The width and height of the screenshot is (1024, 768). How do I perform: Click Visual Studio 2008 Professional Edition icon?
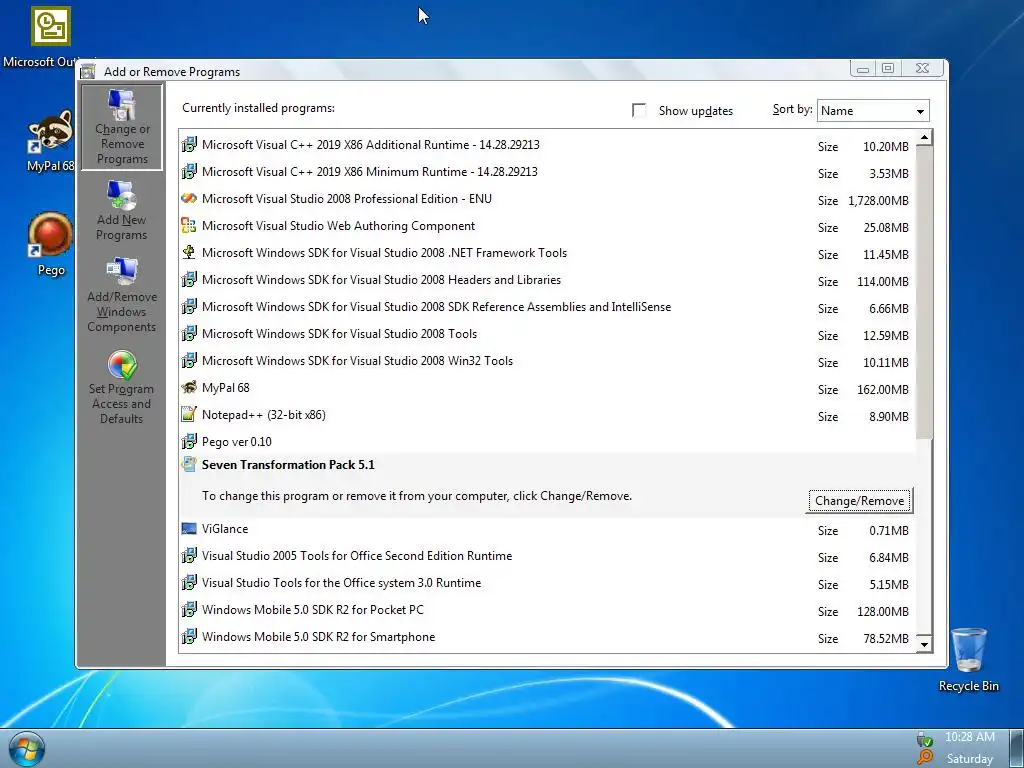coord(189,199)
